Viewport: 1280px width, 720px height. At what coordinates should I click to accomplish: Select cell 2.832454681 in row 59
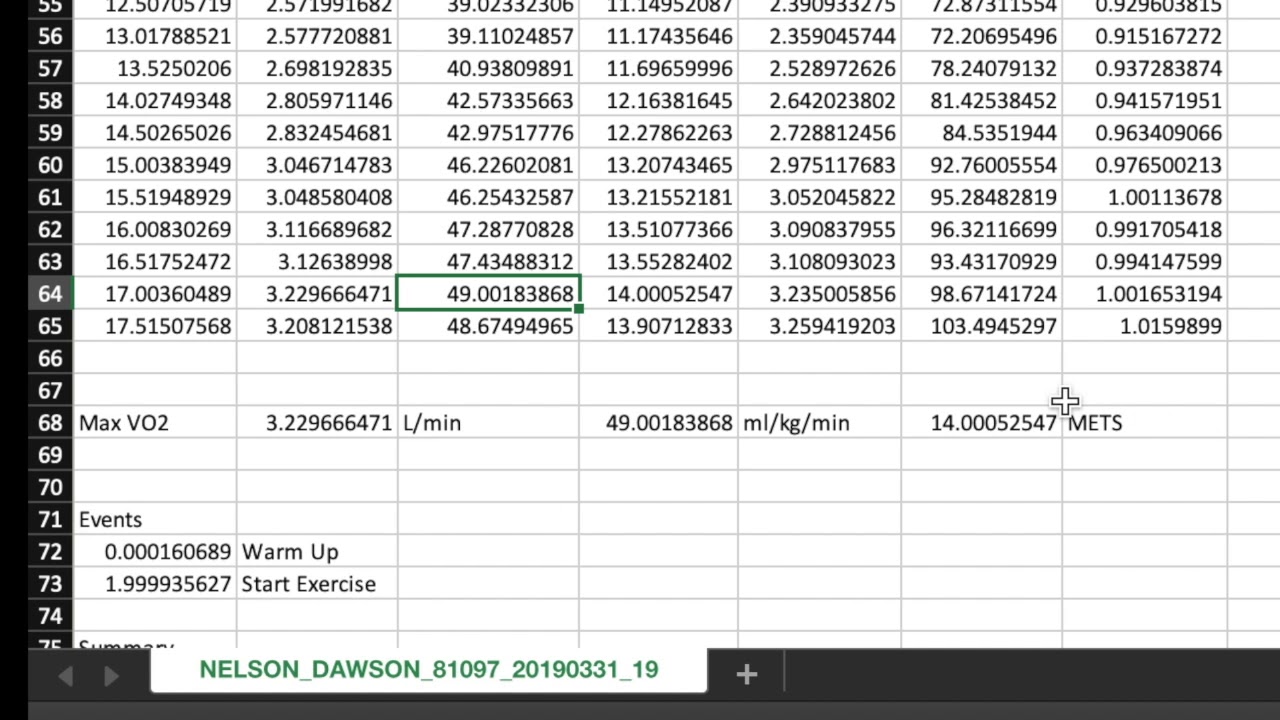point(317,133)
